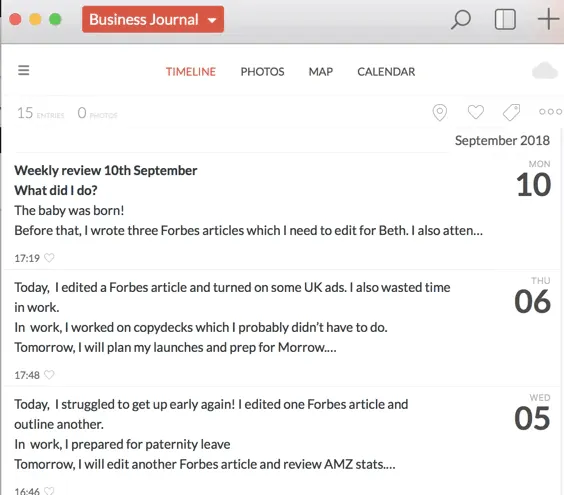Open the search magnifier icon

(460, 19)
